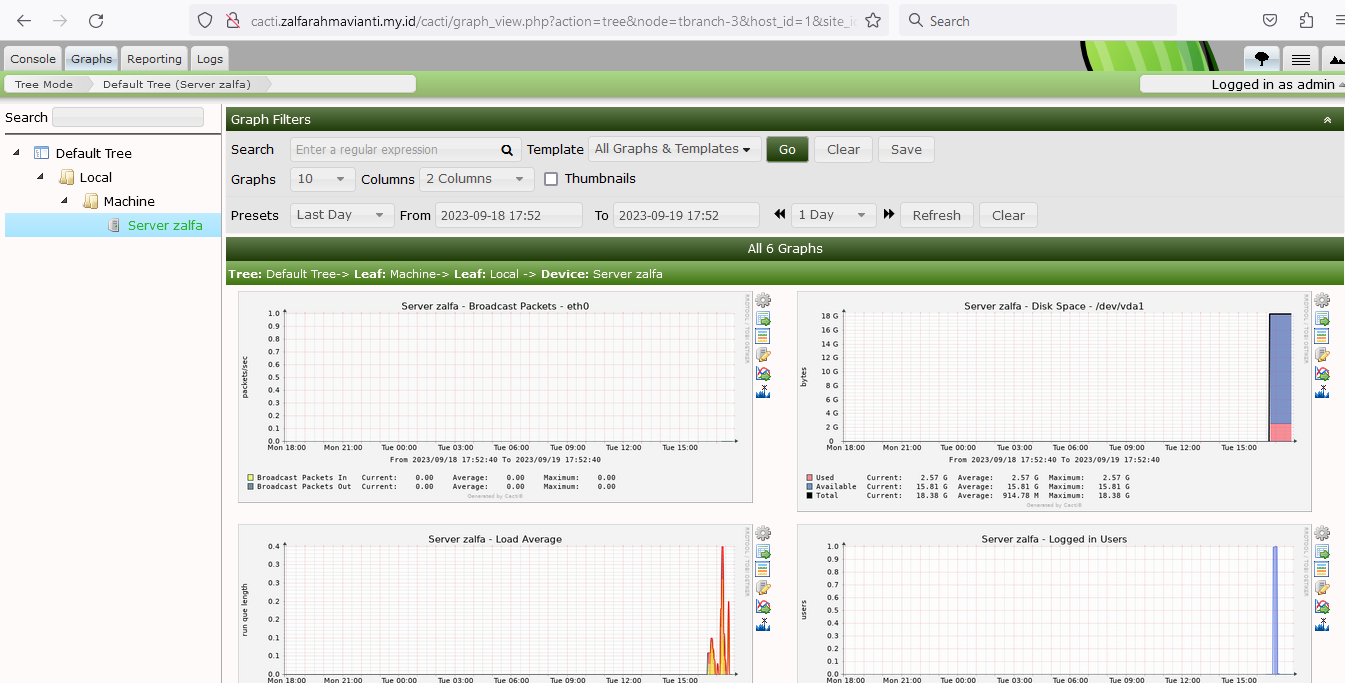This screenshot has width=1345, height=683.
Task: Start realtime view of Load Average graph
Action: tap(763, 606)
